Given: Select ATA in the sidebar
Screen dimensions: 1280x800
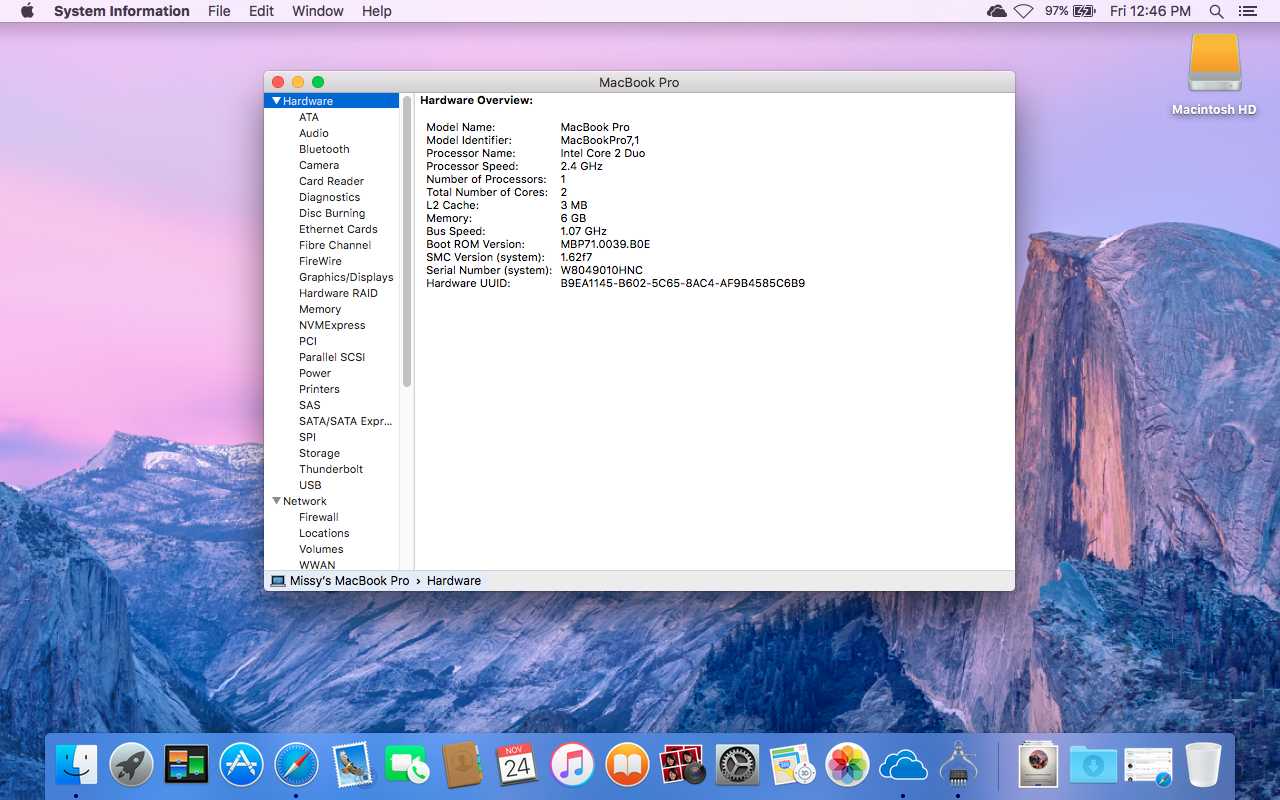Looking at the screenshot, I should [x=309, y=117].
